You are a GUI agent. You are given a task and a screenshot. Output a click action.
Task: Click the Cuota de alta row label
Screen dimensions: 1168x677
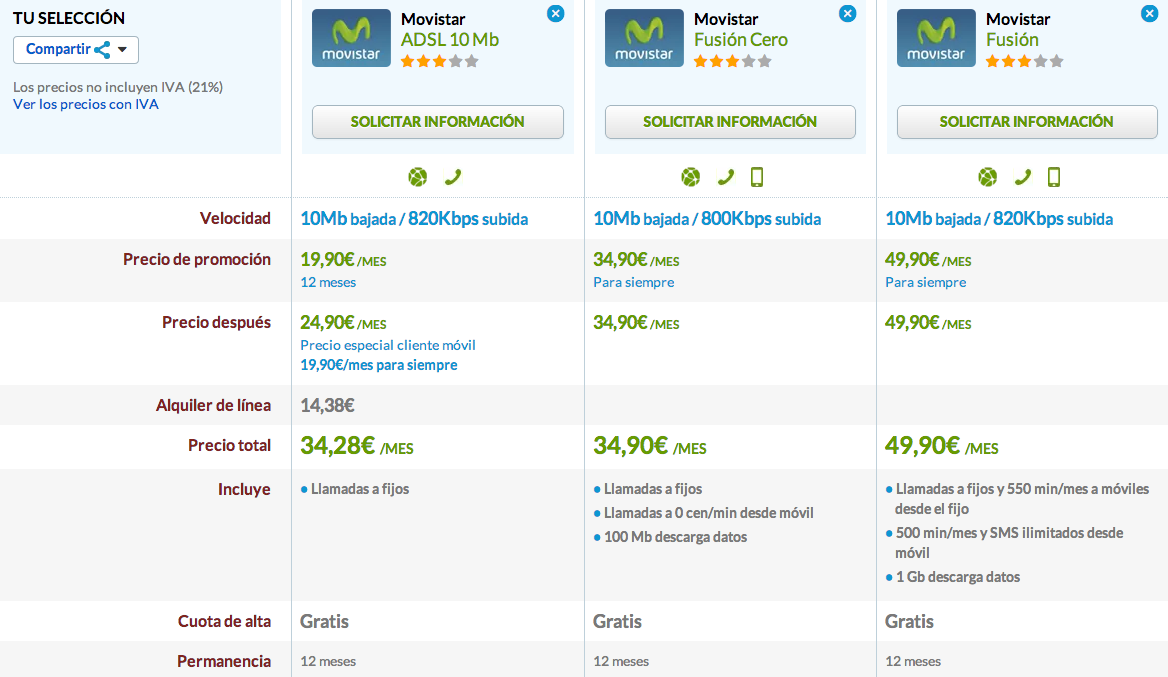224,621
